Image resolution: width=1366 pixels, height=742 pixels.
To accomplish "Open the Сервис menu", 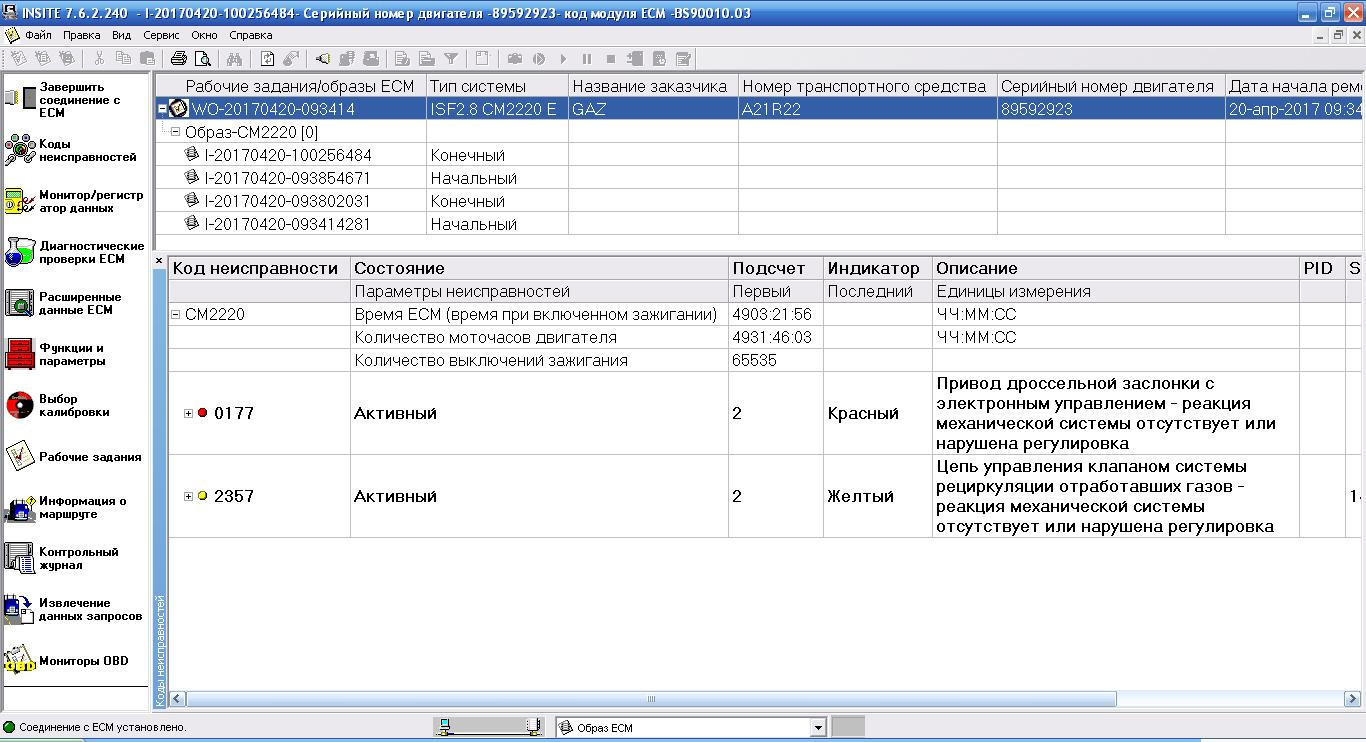I will point(162,35).
